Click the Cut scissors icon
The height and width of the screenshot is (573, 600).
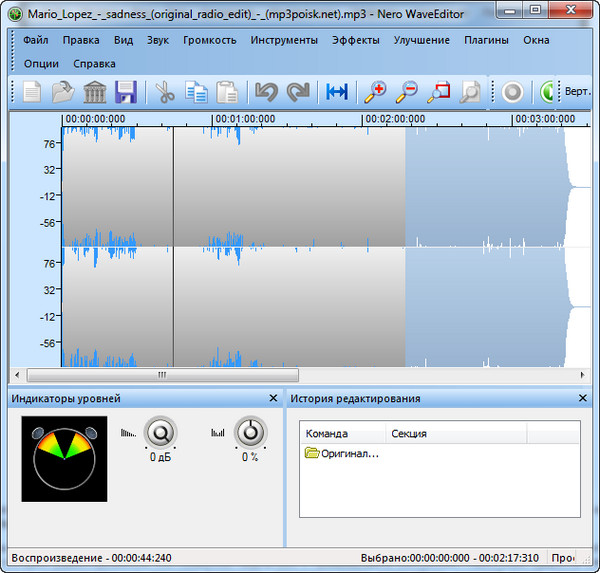165,93
